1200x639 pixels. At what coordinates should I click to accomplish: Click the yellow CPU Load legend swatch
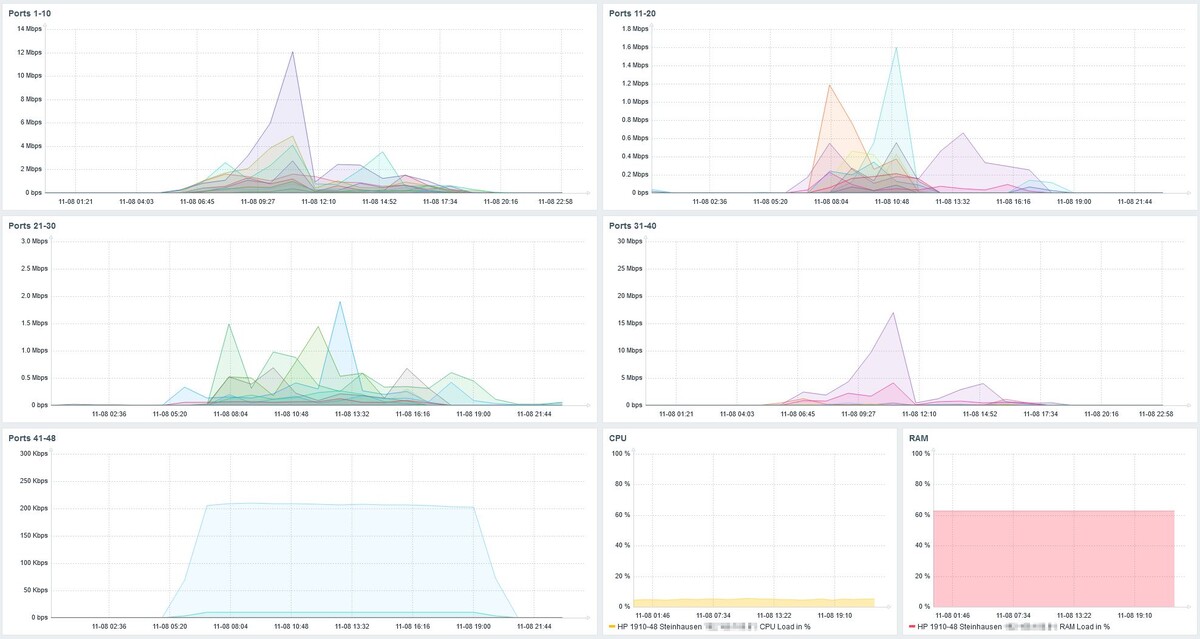click(612, 626)
